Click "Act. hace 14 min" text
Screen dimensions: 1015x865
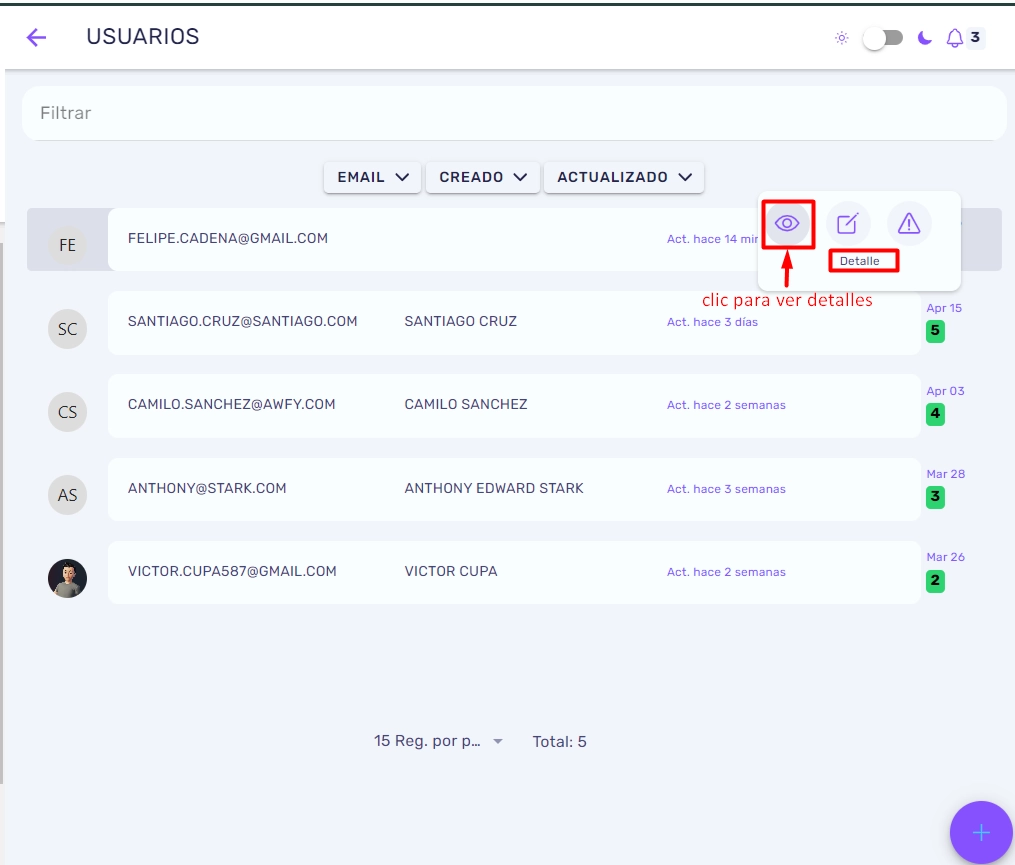pyautogui.click(x=712, y=239)
